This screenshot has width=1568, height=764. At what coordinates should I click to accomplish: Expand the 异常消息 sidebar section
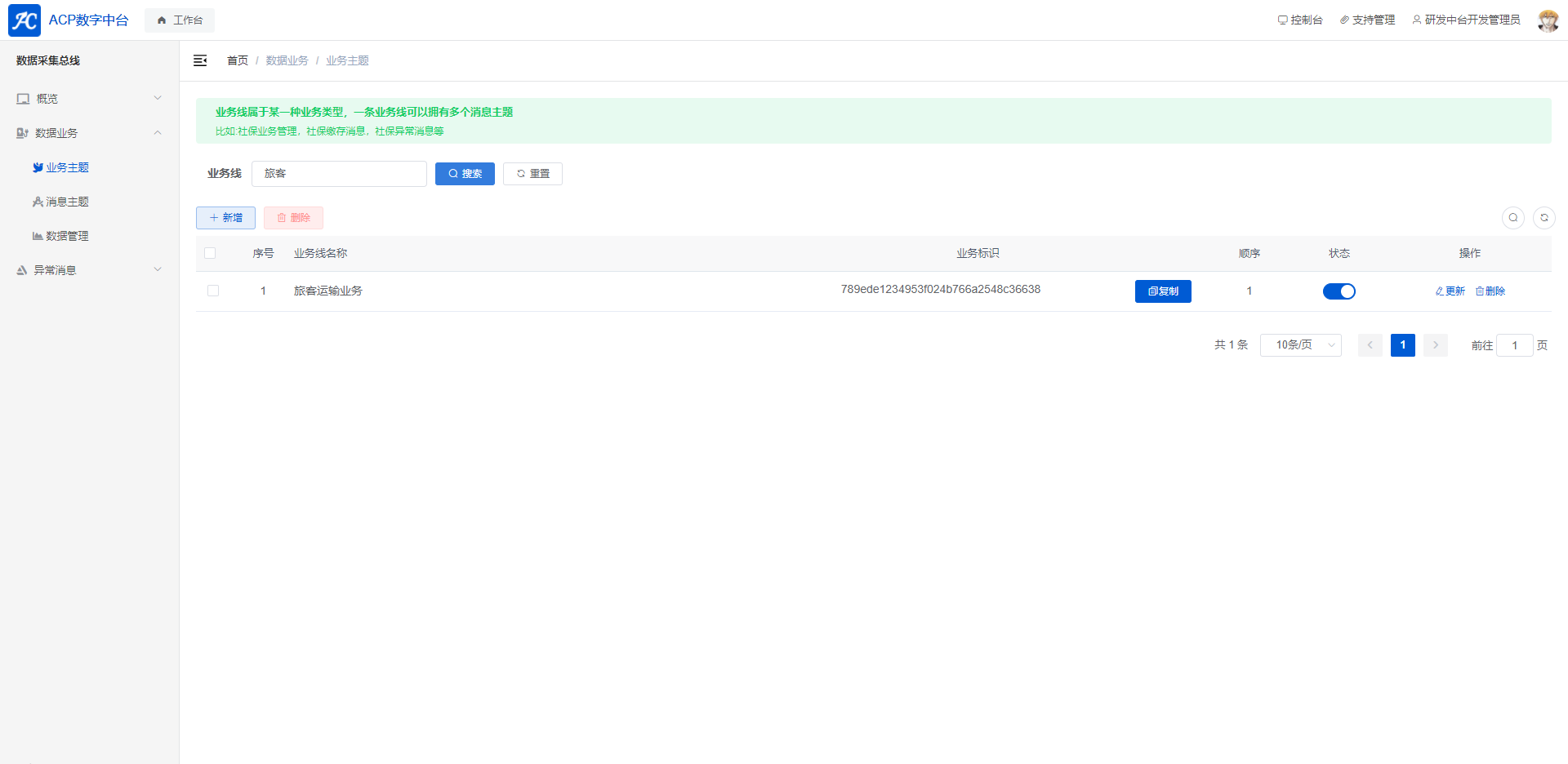(89, 270)
